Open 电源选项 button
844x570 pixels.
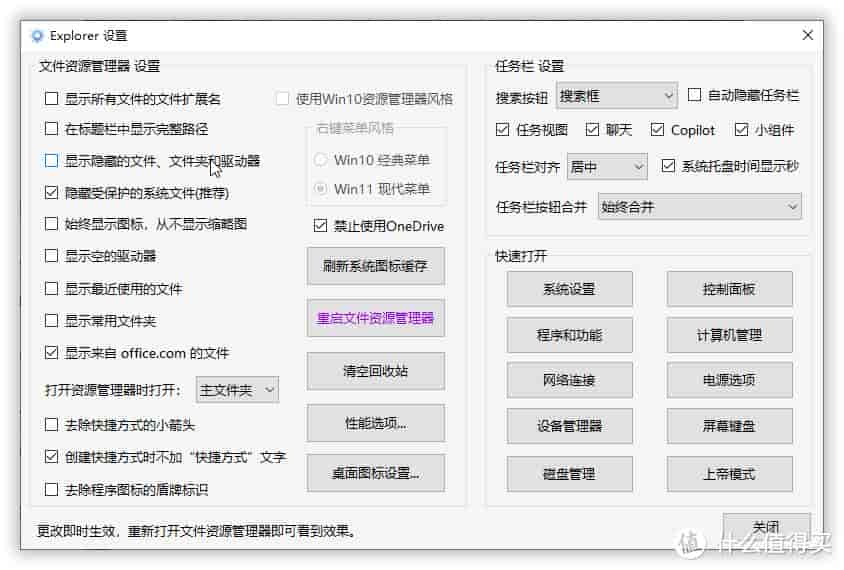[729, 380]
